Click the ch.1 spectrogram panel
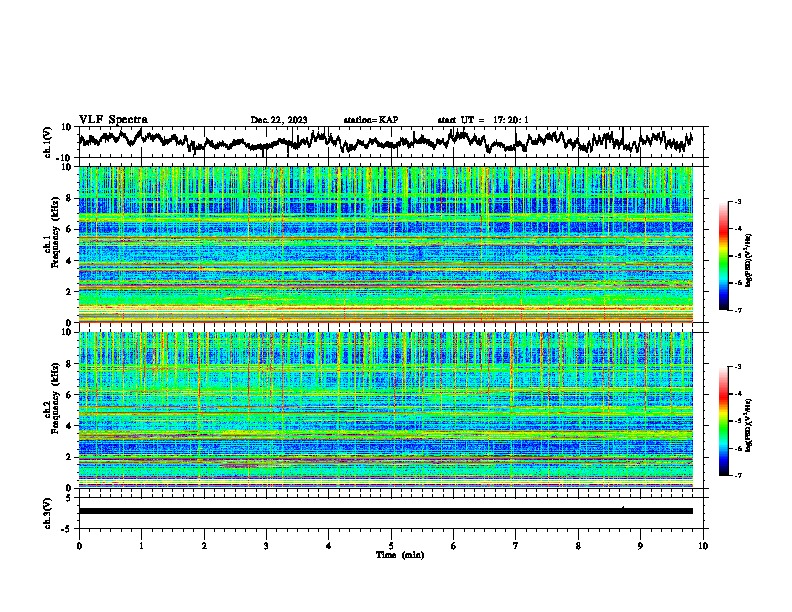The height and width of the screenshot is (612, 792). (x=385, y=244)
